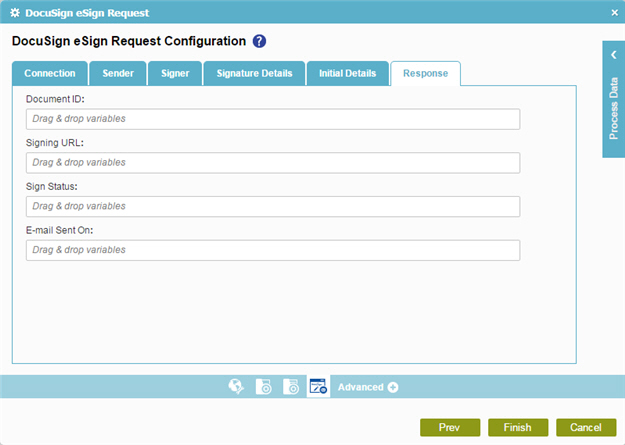Select the Response tab
Image resolution: width=625 pixels, height=445 pixels.
tap(425, 73)
